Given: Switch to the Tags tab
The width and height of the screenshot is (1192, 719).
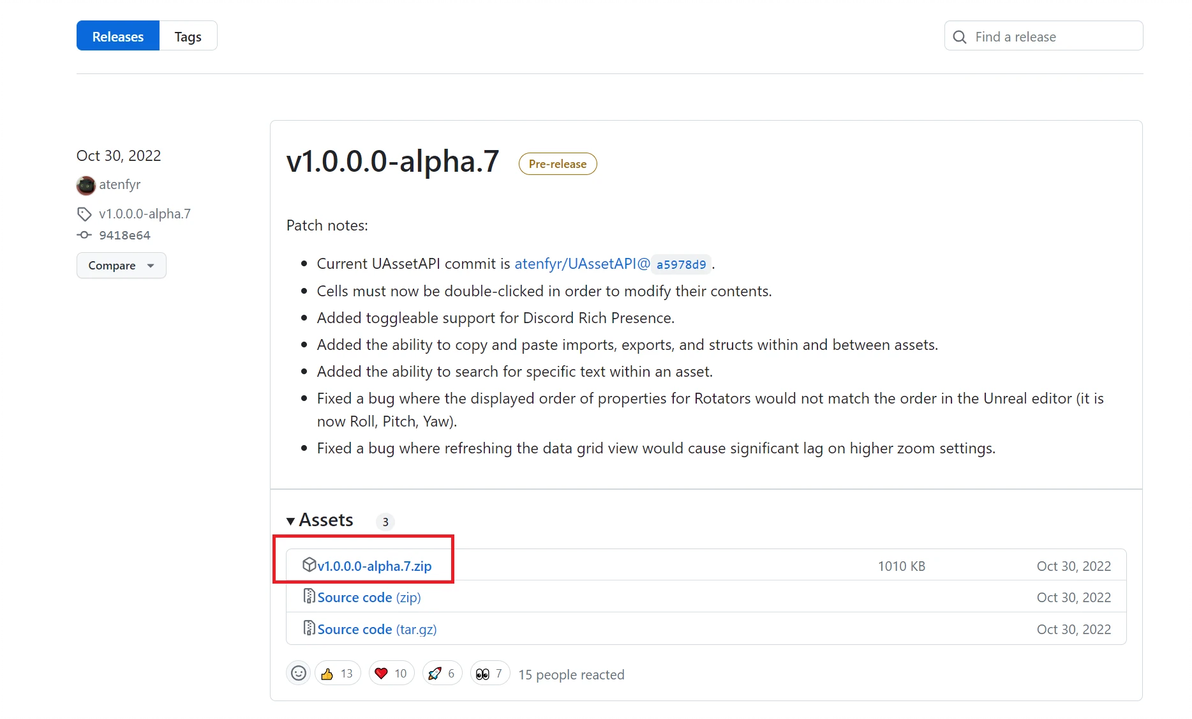Looking at the screenshot, I should 188,37.
